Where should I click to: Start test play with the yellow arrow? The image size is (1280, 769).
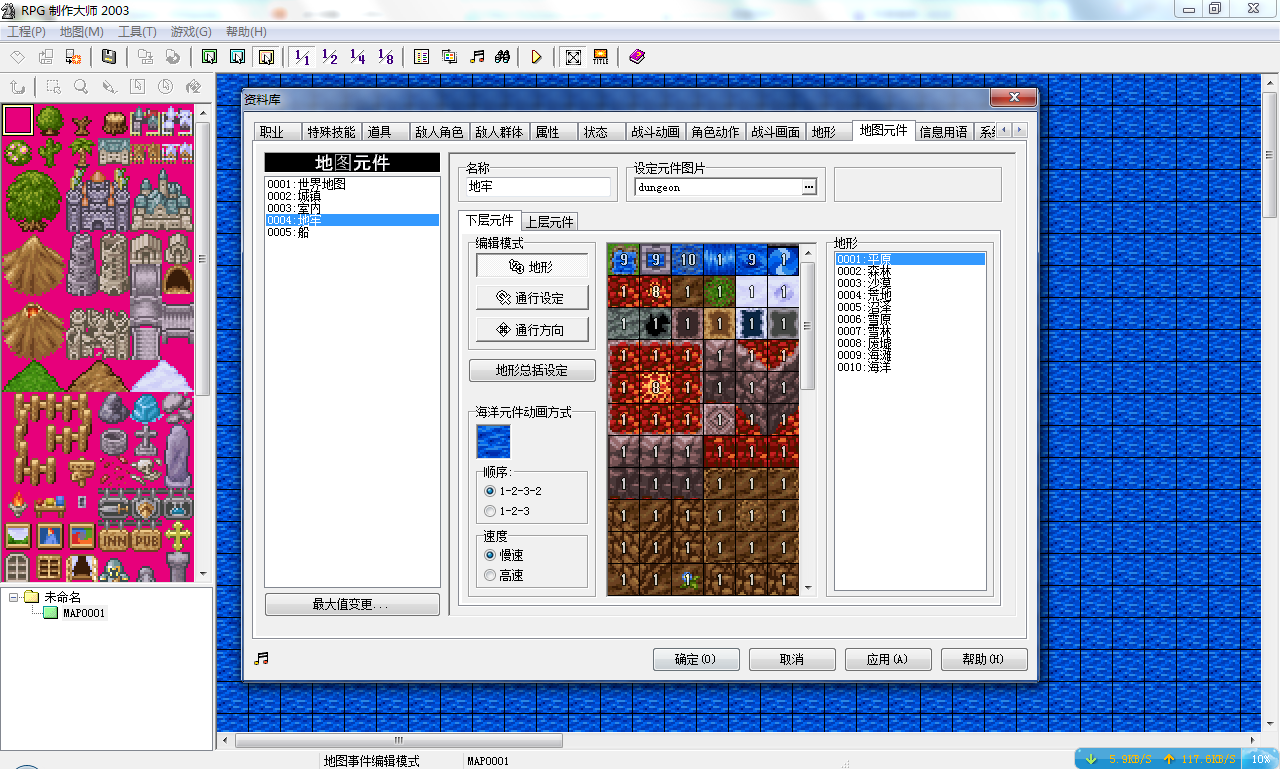[537, 56]
